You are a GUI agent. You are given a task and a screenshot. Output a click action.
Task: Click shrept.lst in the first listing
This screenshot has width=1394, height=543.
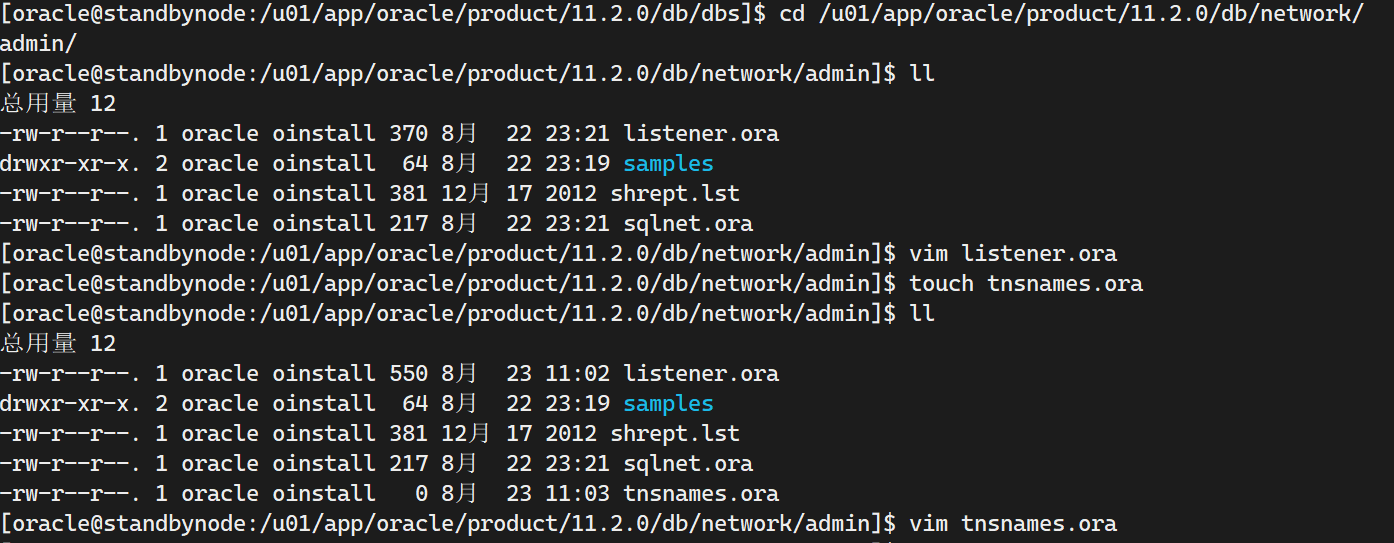click(675, 193)
